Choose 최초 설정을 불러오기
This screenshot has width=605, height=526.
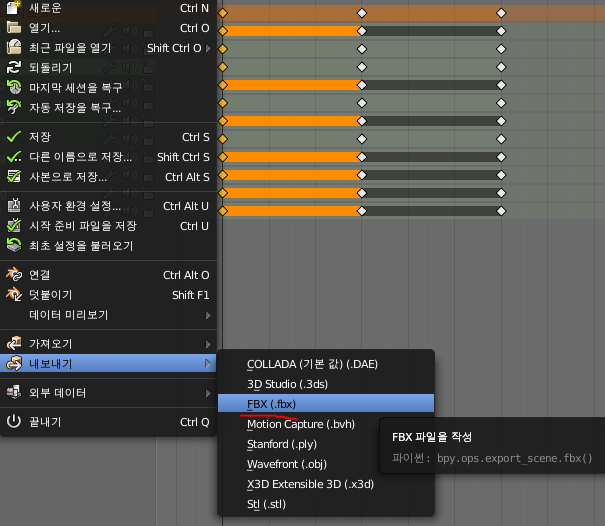tap(108, 245)
